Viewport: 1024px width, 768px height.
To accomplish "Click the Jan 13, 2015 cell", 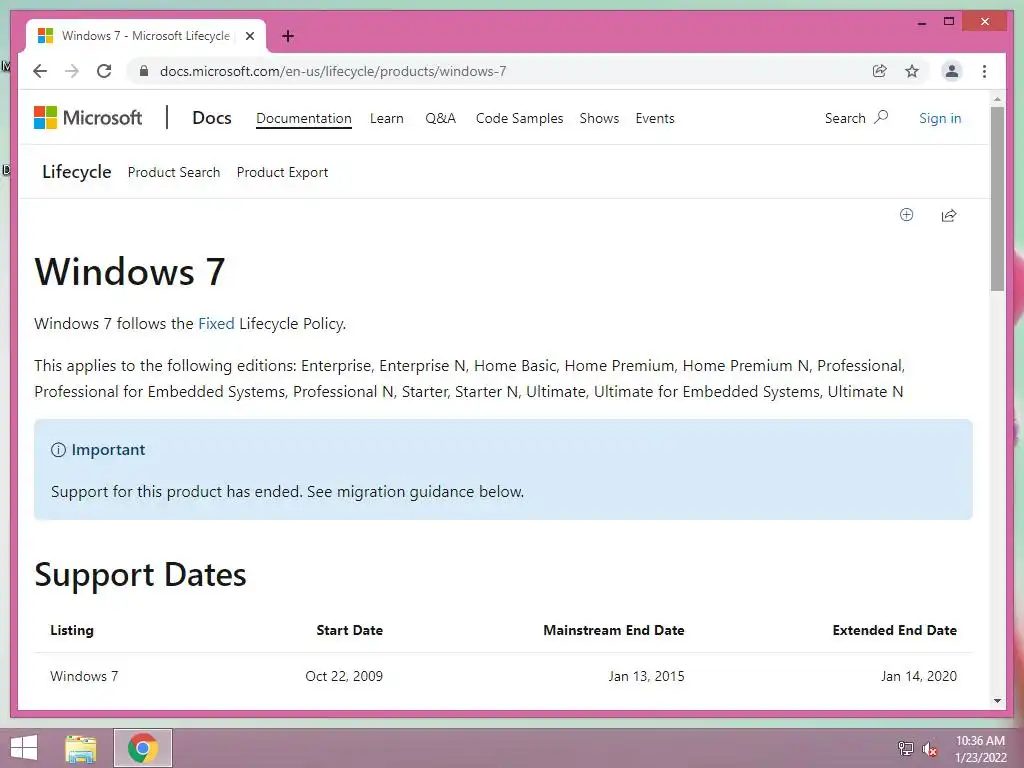I will click(x=647, y=676).
